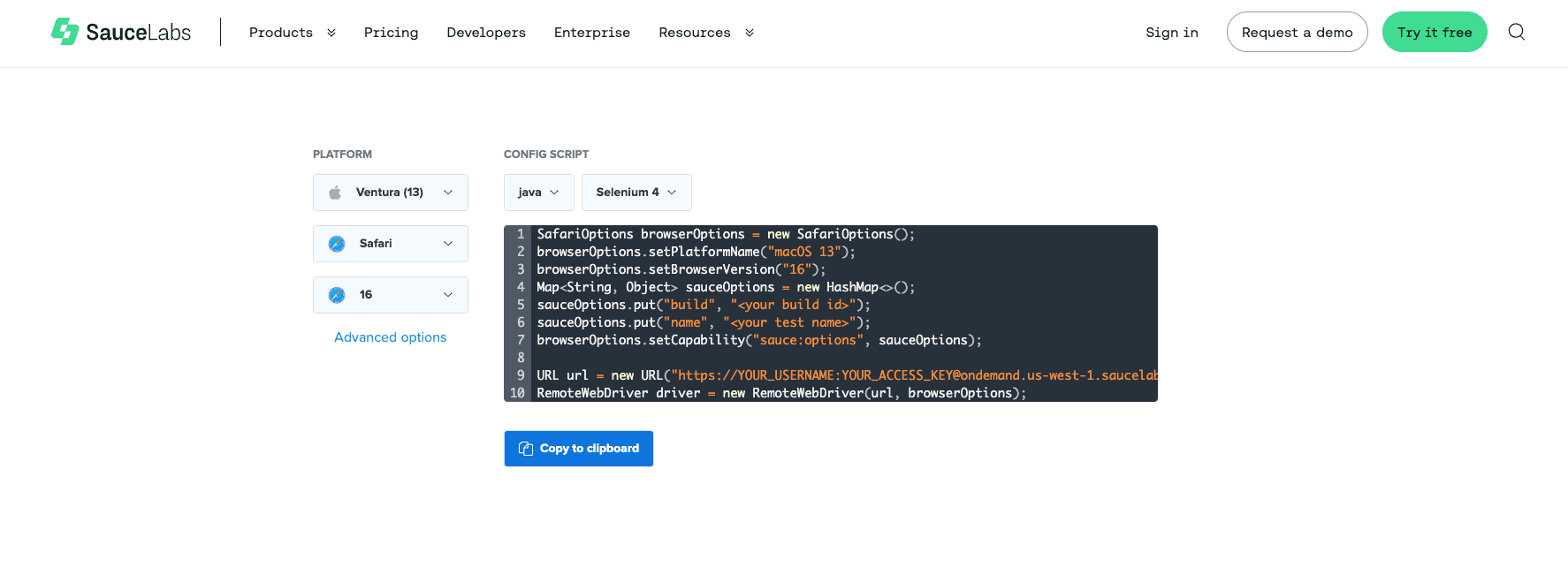Click the Apple icon in platform selector

click(335, 193)
